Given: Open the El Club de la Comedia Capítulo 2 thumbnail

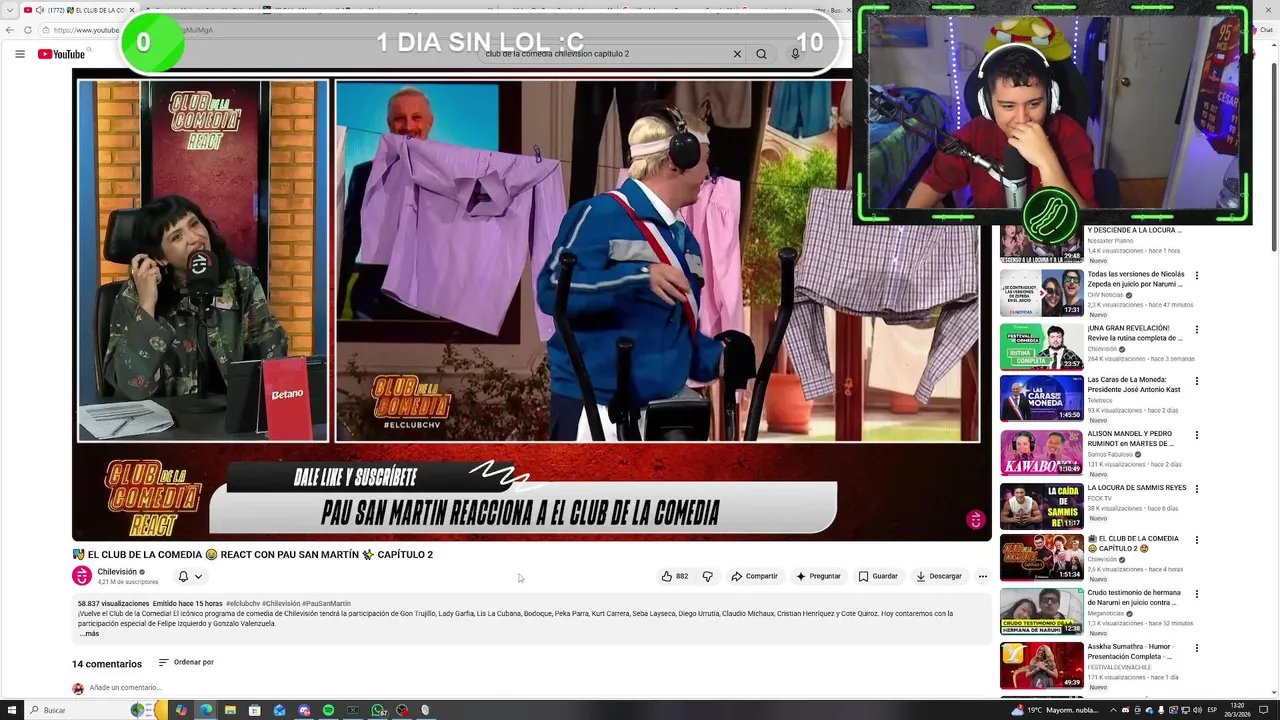Looking at the screenshot, I should click(1041, 558).
